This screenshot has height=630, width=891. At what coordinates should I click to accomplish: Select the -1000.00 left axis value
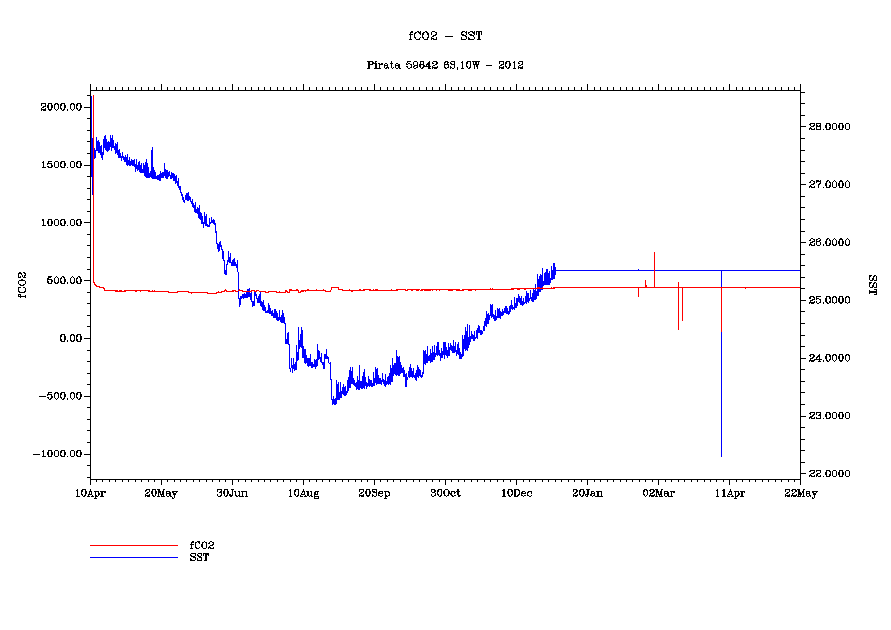(58, 454)
